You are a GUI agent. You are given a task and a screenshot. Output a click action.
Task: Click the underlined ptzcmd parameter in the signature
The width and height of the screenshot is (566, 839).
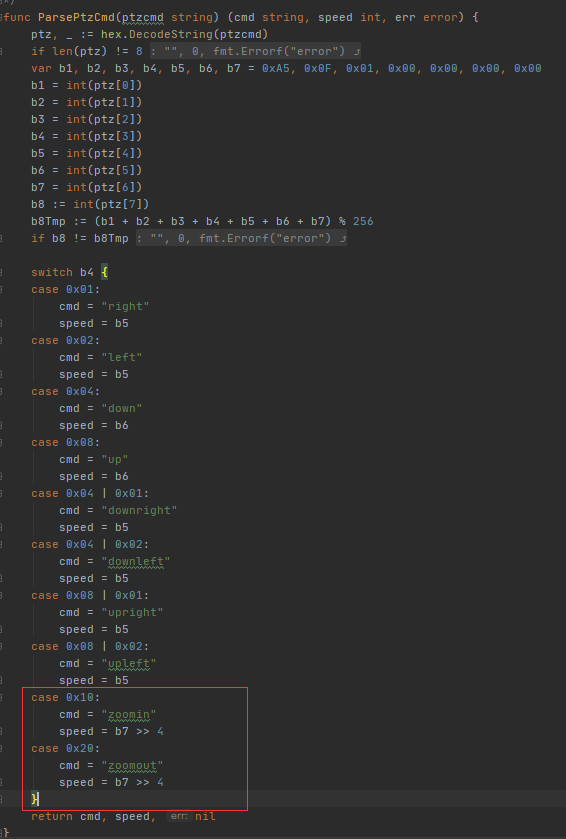(143, 17)
